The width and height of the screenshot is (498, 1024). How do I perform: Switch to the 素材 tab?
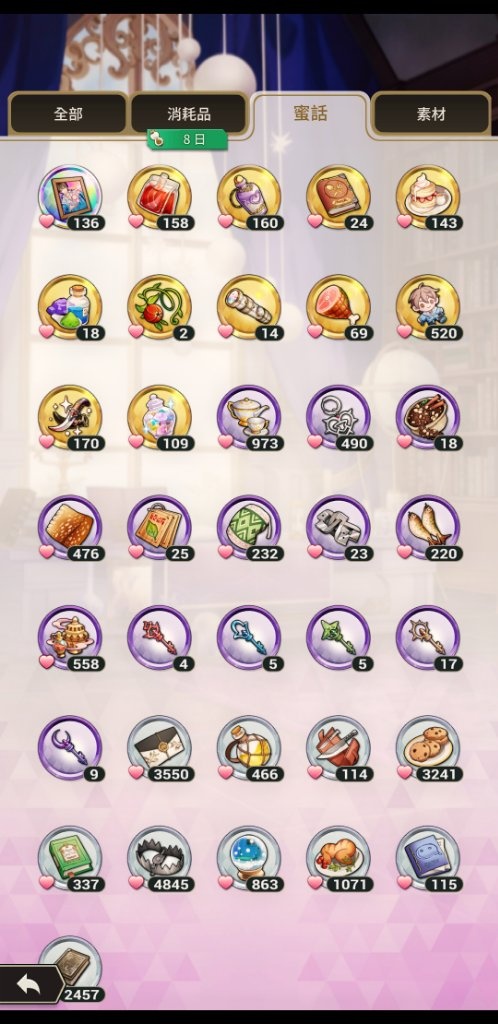point(431,114)
